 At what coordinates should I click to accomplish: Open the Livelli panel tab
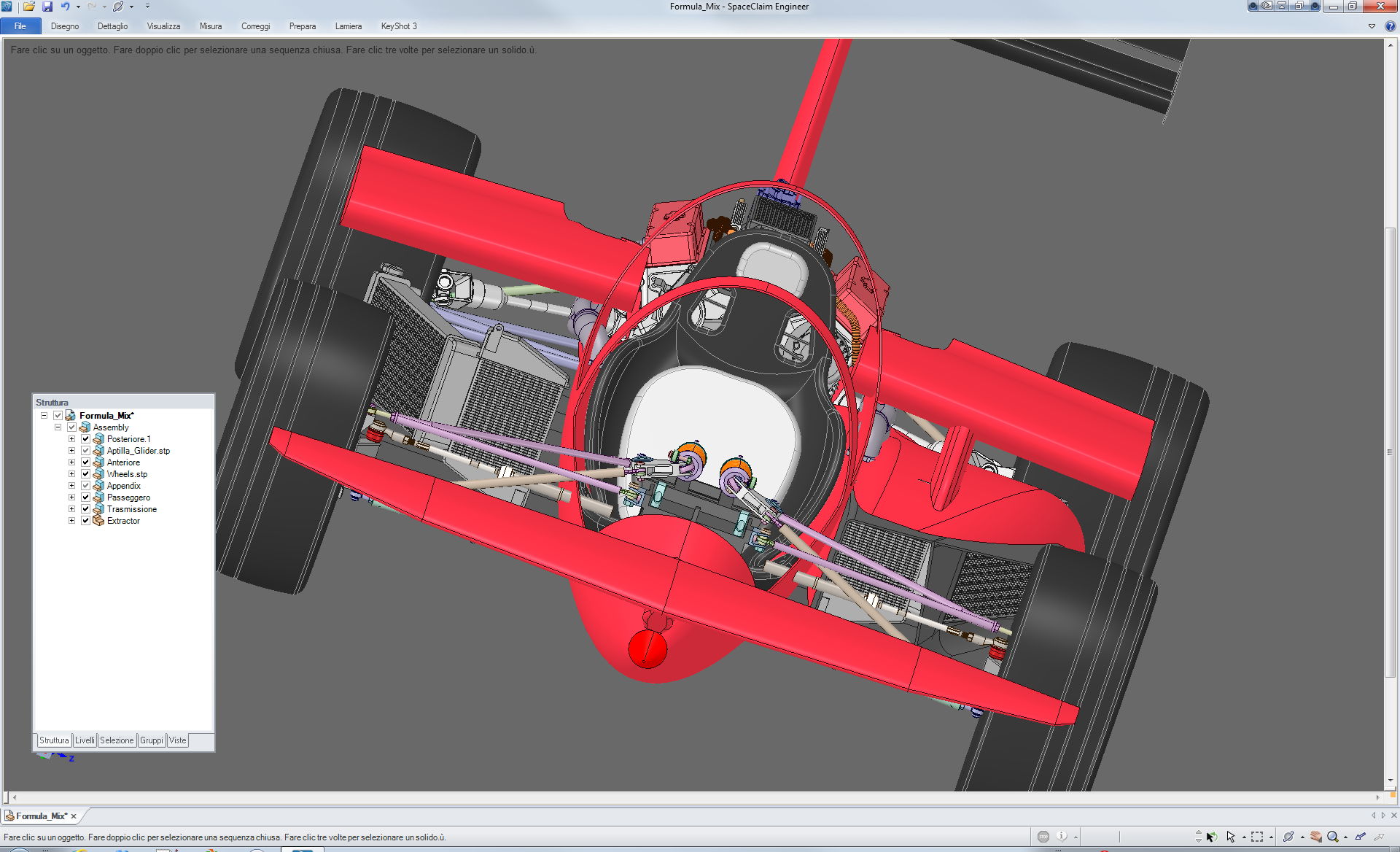pos(85,740)
